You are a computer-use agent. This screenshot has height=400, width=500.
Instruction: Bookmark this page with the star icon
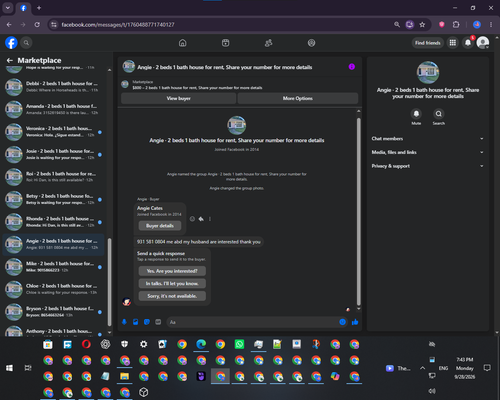[x=422, y=25]
